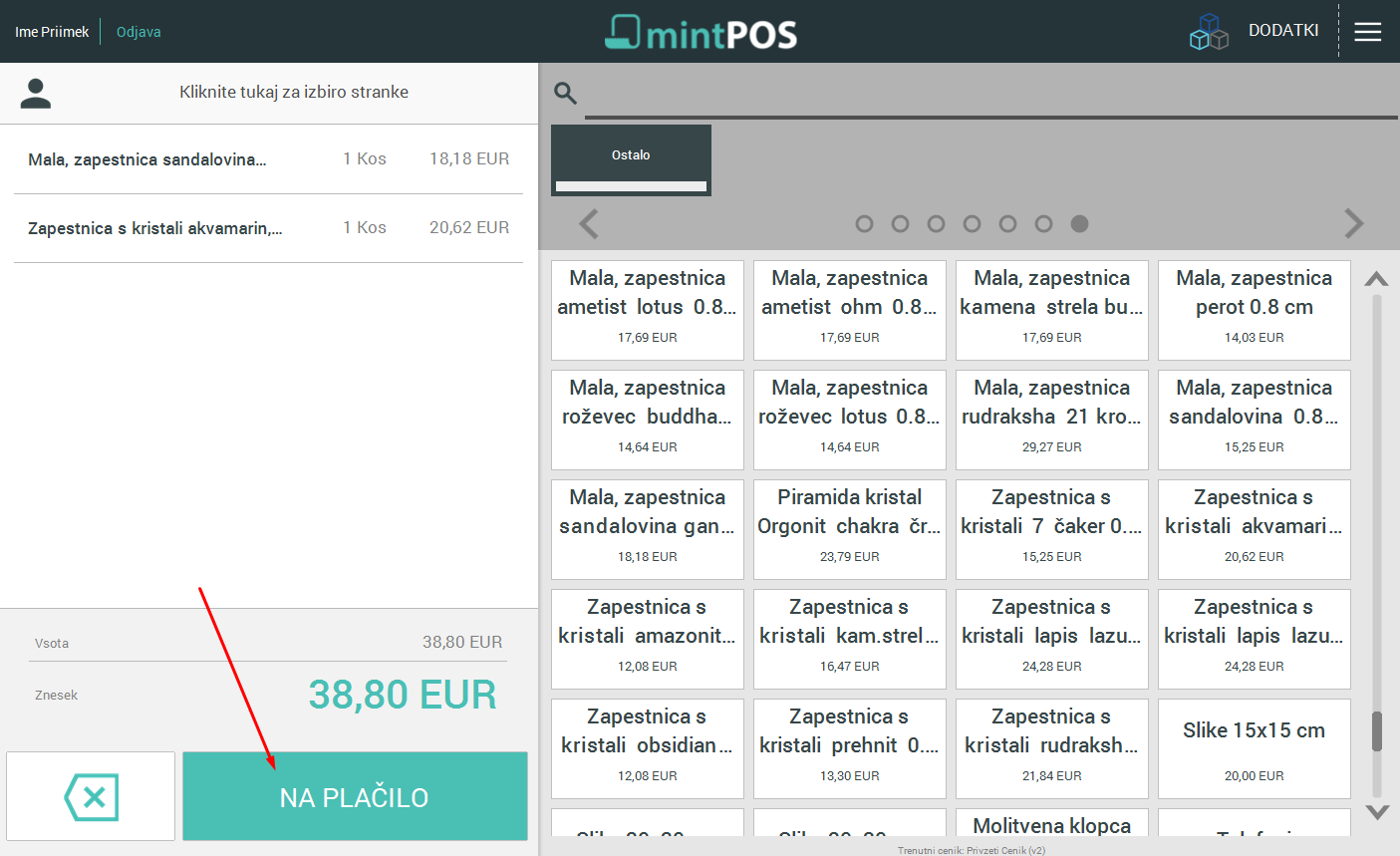
Task: Add Zapestnica s kristali obsidian tile
Action: 648,748
